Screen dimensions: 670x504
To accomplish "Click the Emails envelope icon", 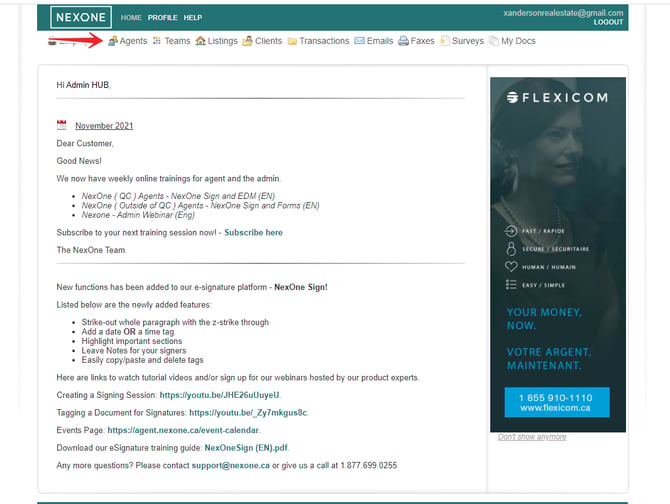I will [359, 41].
